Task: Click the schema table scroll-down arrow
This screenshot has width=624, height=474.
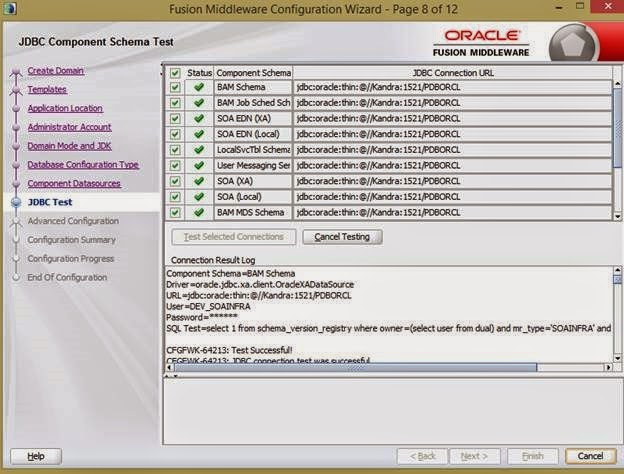Action: [x=618, y=217]
